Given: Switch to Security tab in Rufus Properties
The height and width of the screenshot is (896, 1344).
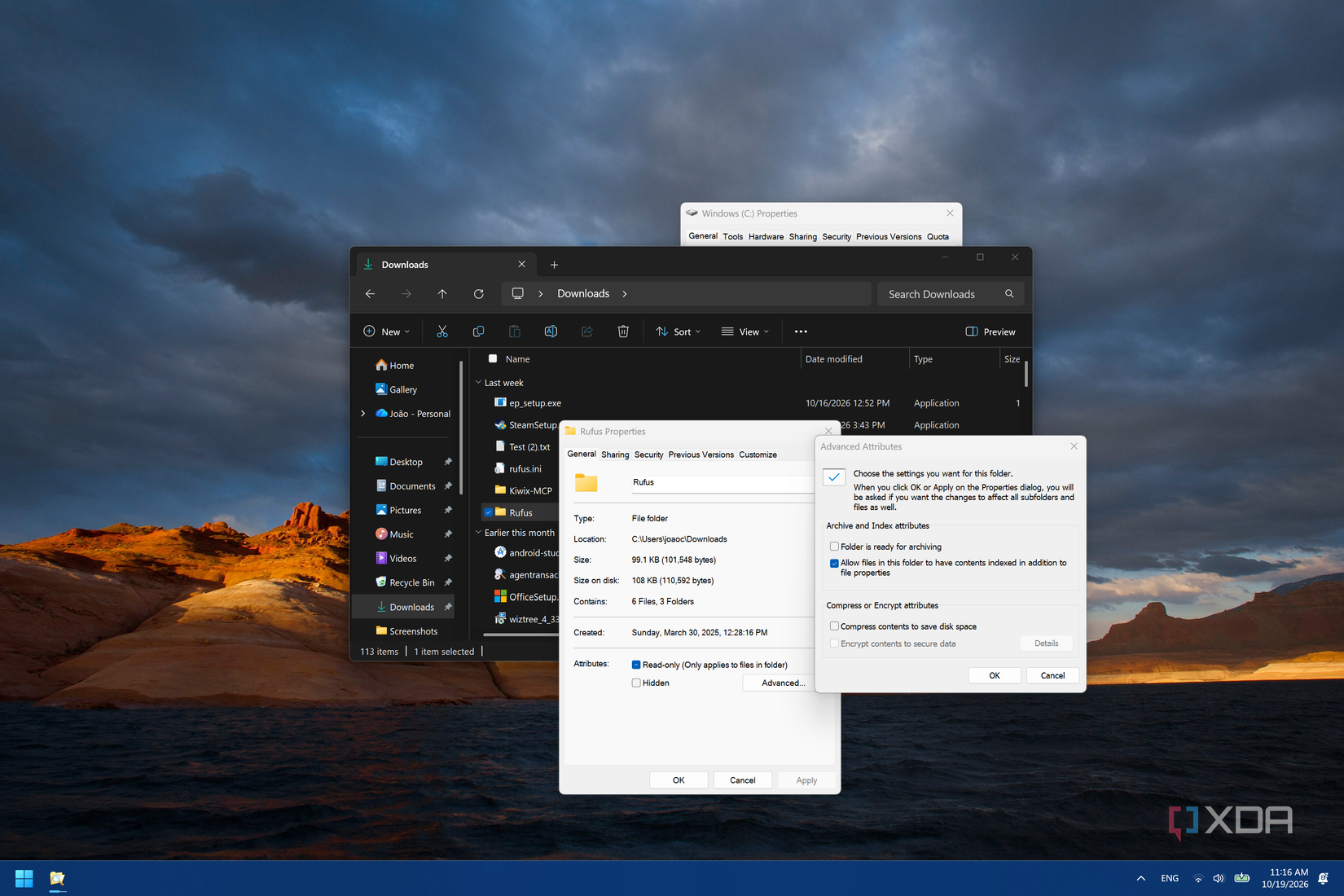Looking at the screenshot, I should click(649, 455).
